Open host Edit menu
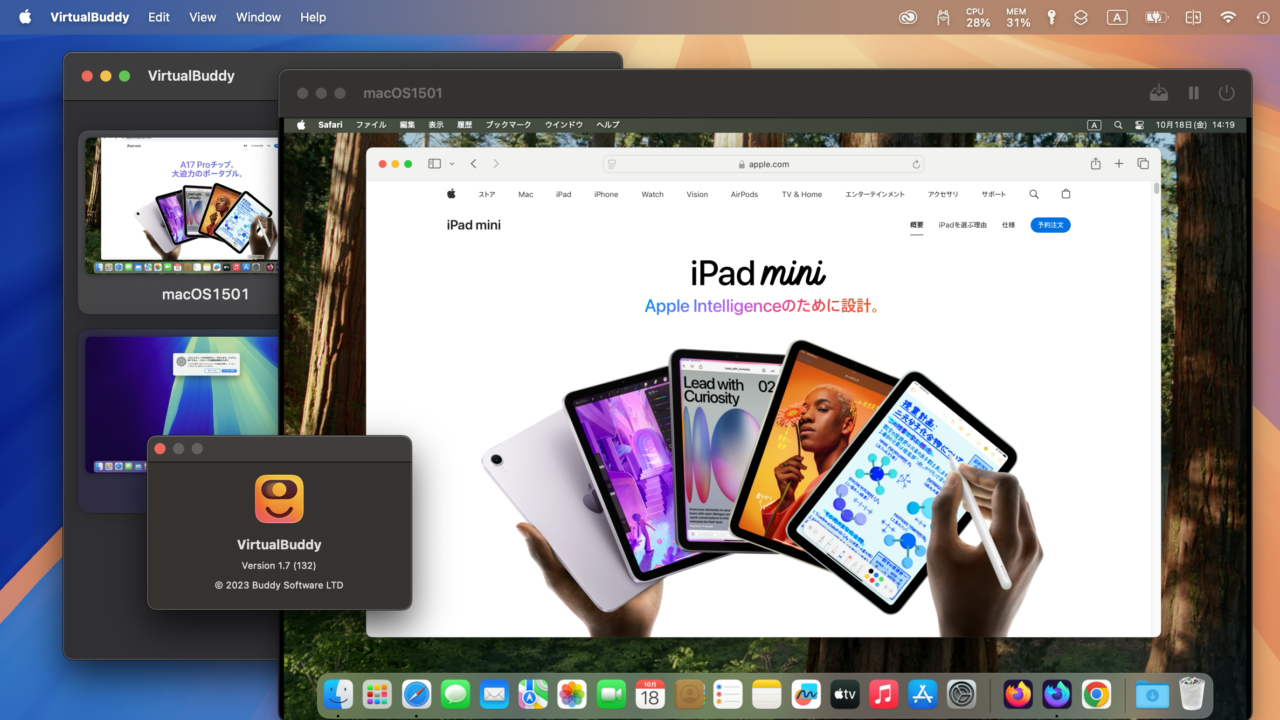The width and height of the screenshot is (1280, 720). tap(158, 17)
